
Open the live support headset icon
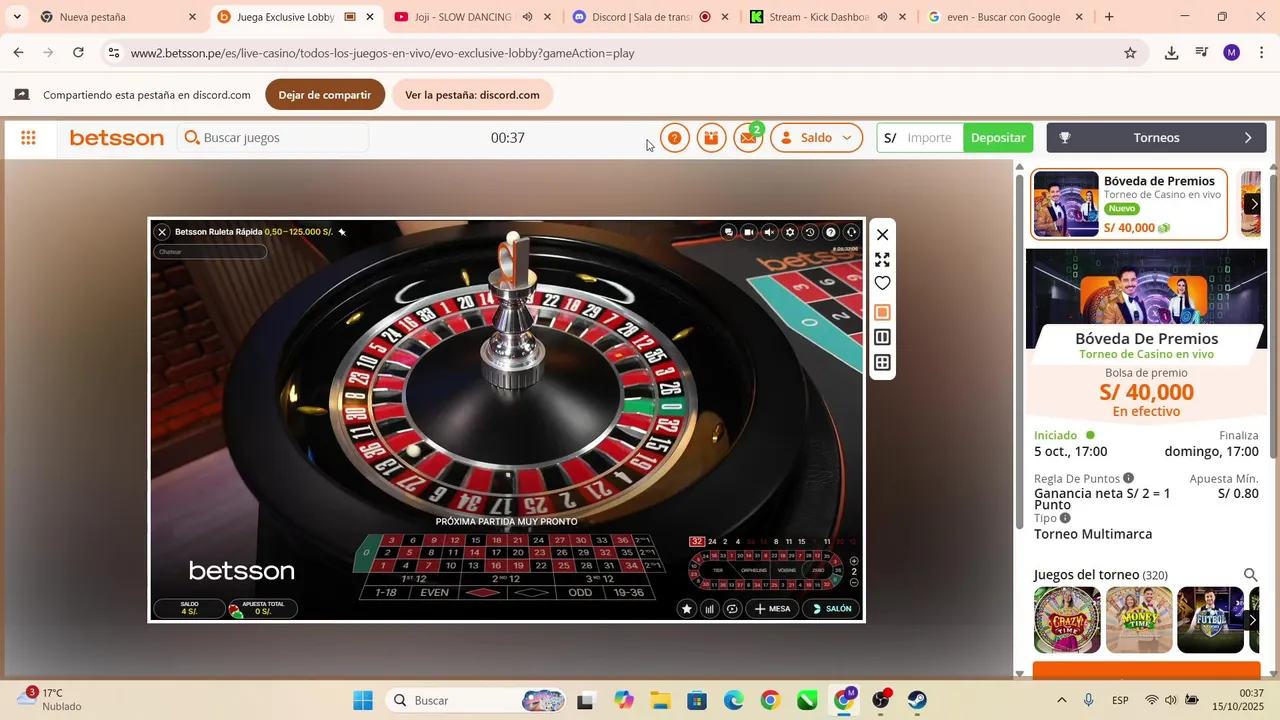pos(852,232)
